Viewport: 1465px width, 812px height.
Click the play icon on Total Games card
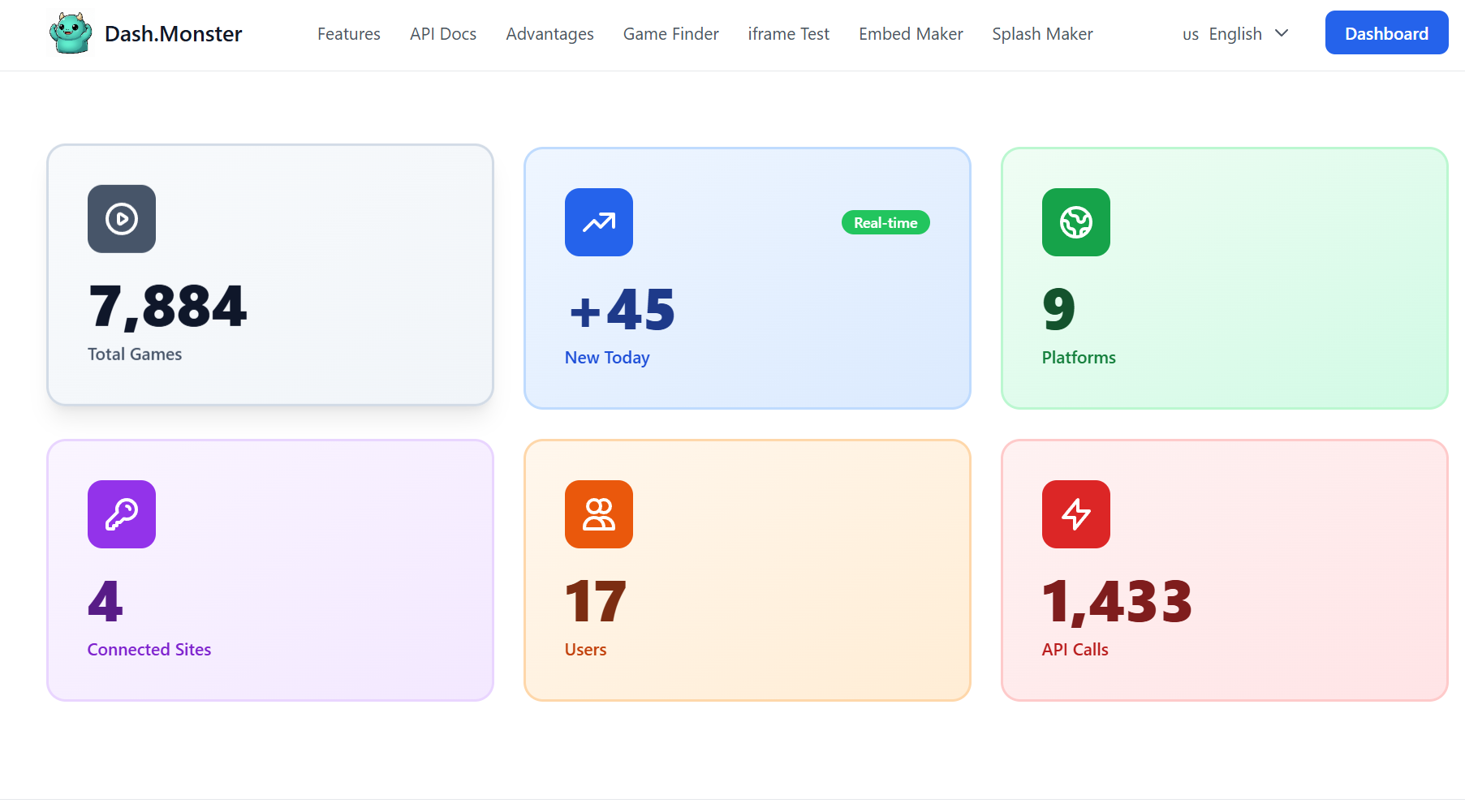pos(122,219)
